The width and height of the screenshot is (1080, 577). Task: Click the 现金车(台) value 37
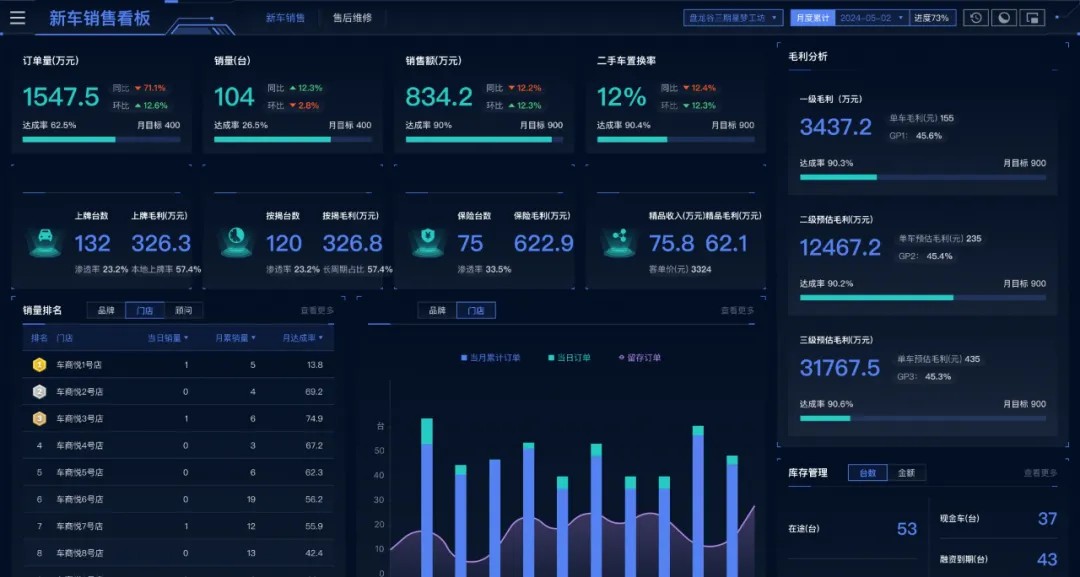[x=1047, y=518]
